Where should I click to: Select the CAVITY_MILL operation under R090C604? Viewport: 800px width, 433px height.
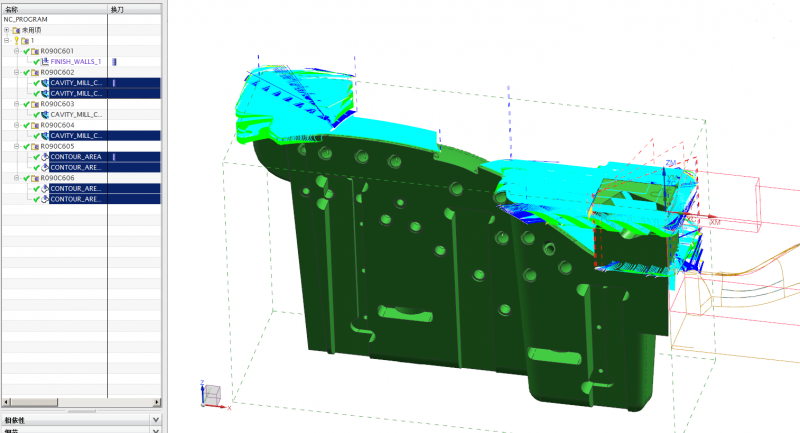(76, 136)
